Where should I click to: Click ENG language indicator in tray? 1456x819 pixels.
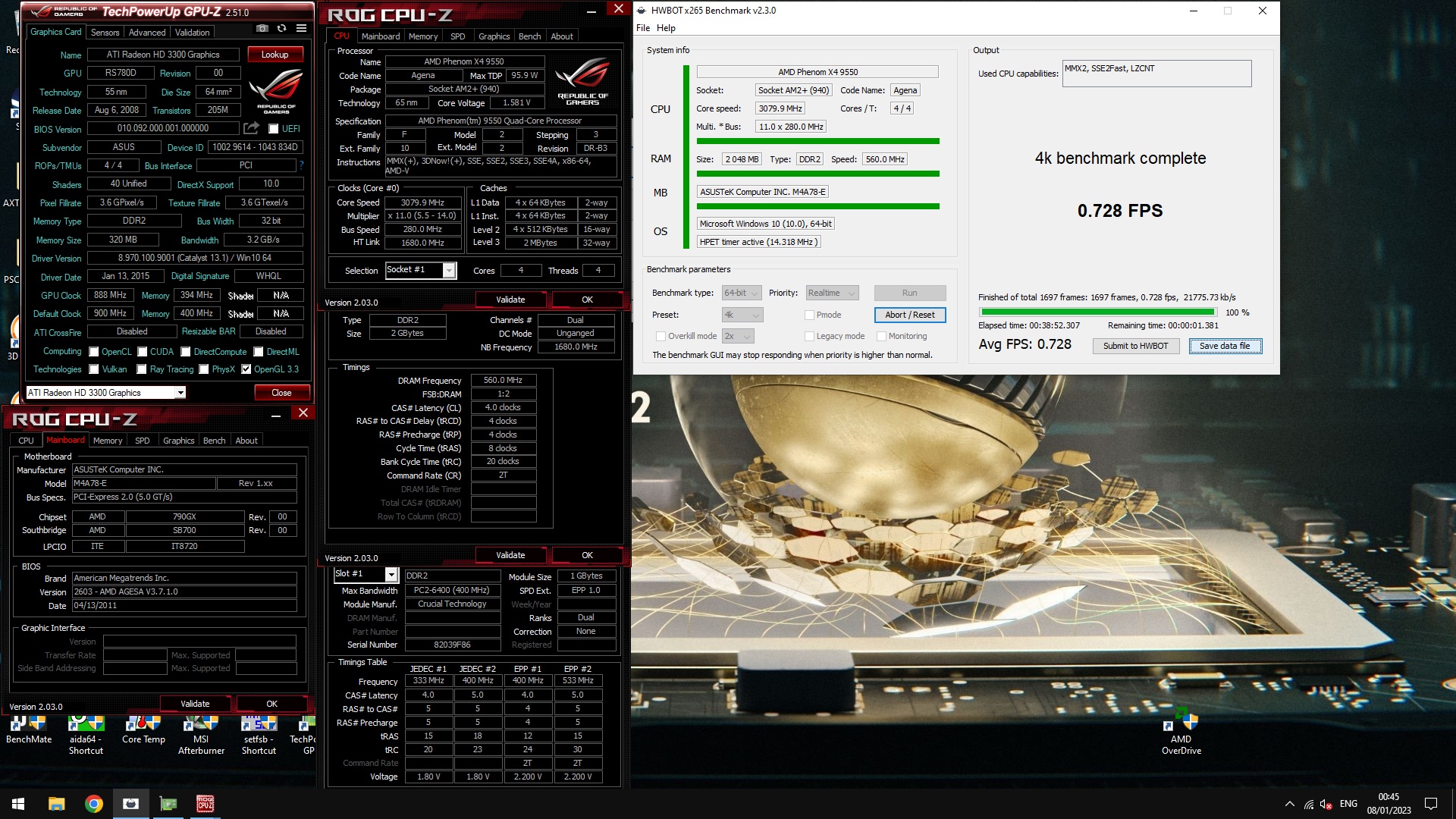point(1348,804)
